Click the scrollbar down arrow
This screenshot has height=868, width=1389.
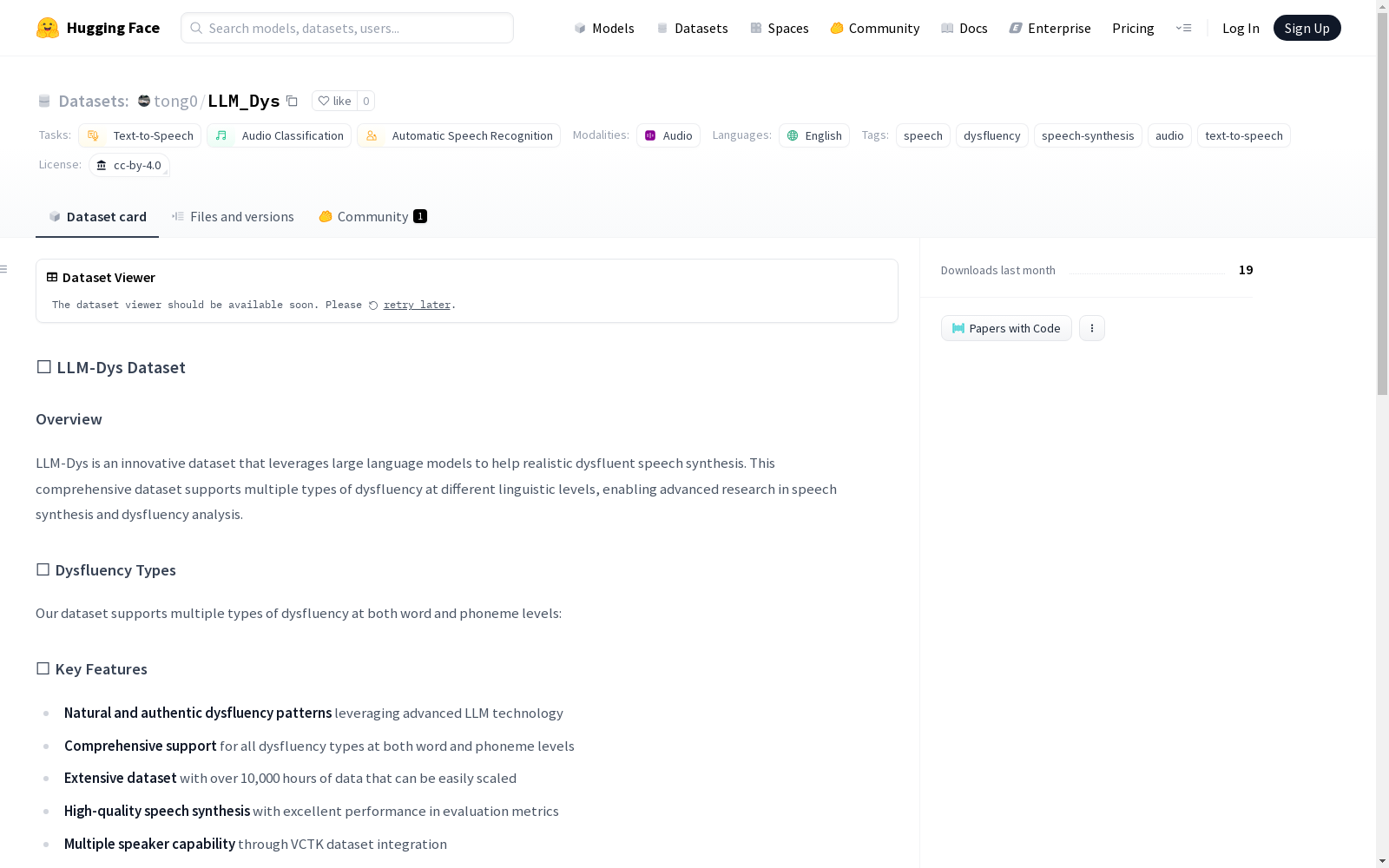[x=1382, y=861]
